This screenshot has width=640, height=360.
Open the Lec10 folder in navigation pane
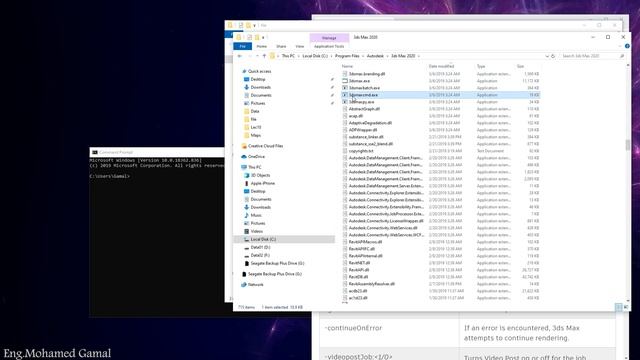[x=256, y=127]
